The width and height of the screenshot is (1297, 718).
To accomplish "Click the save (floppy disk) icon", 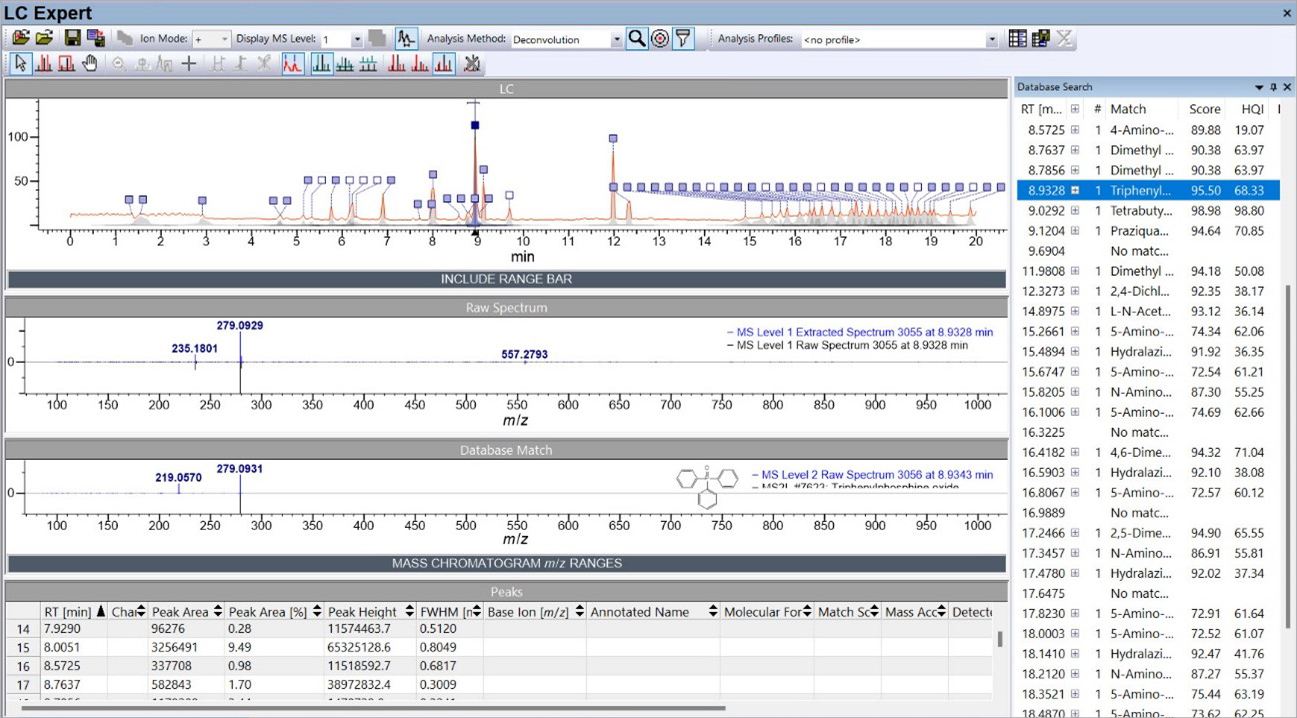I will point(72,38).
